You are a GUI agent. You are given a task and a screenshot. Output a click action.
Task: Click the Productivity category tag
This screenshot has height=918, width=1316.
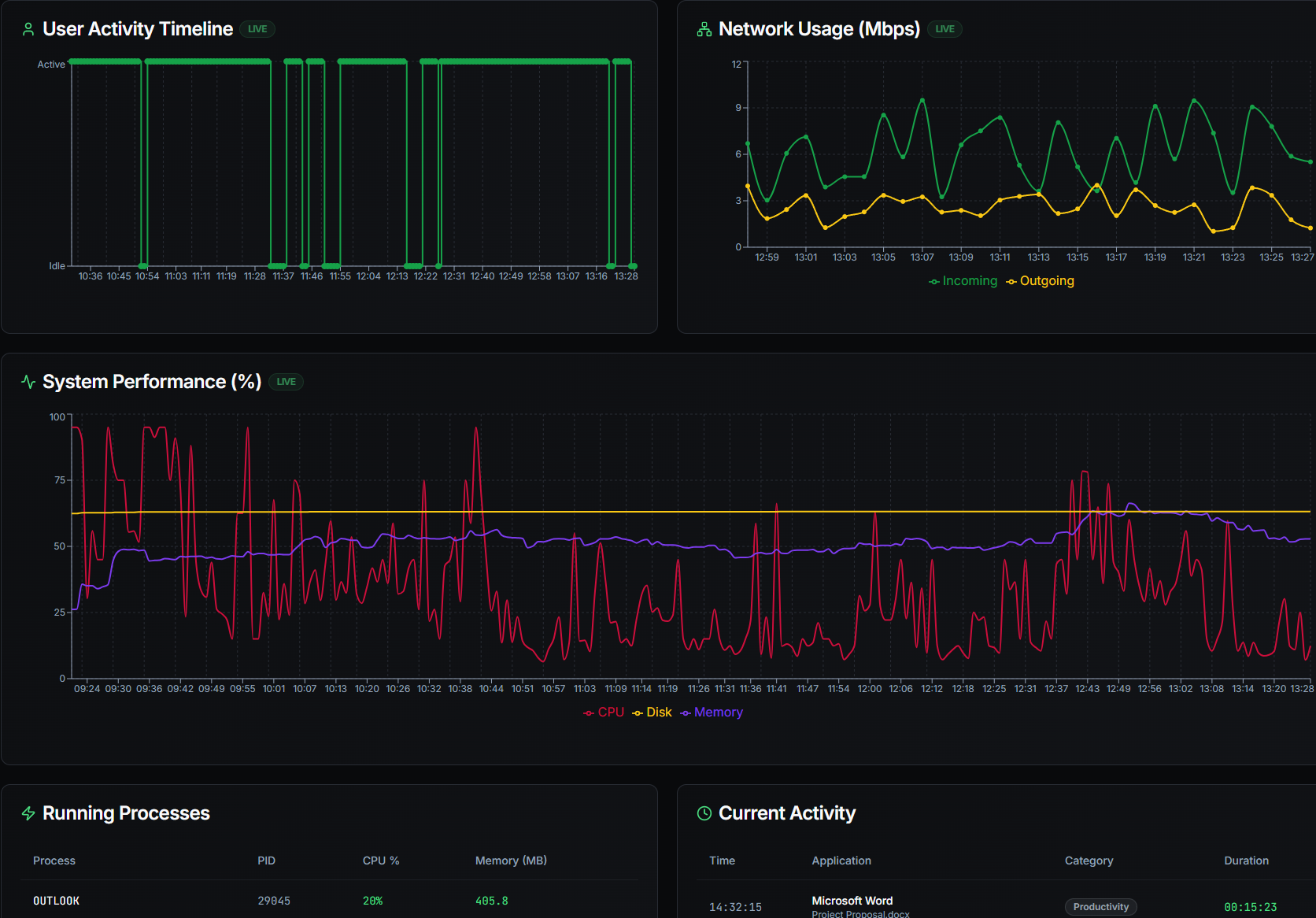(x=1100, y=907)
